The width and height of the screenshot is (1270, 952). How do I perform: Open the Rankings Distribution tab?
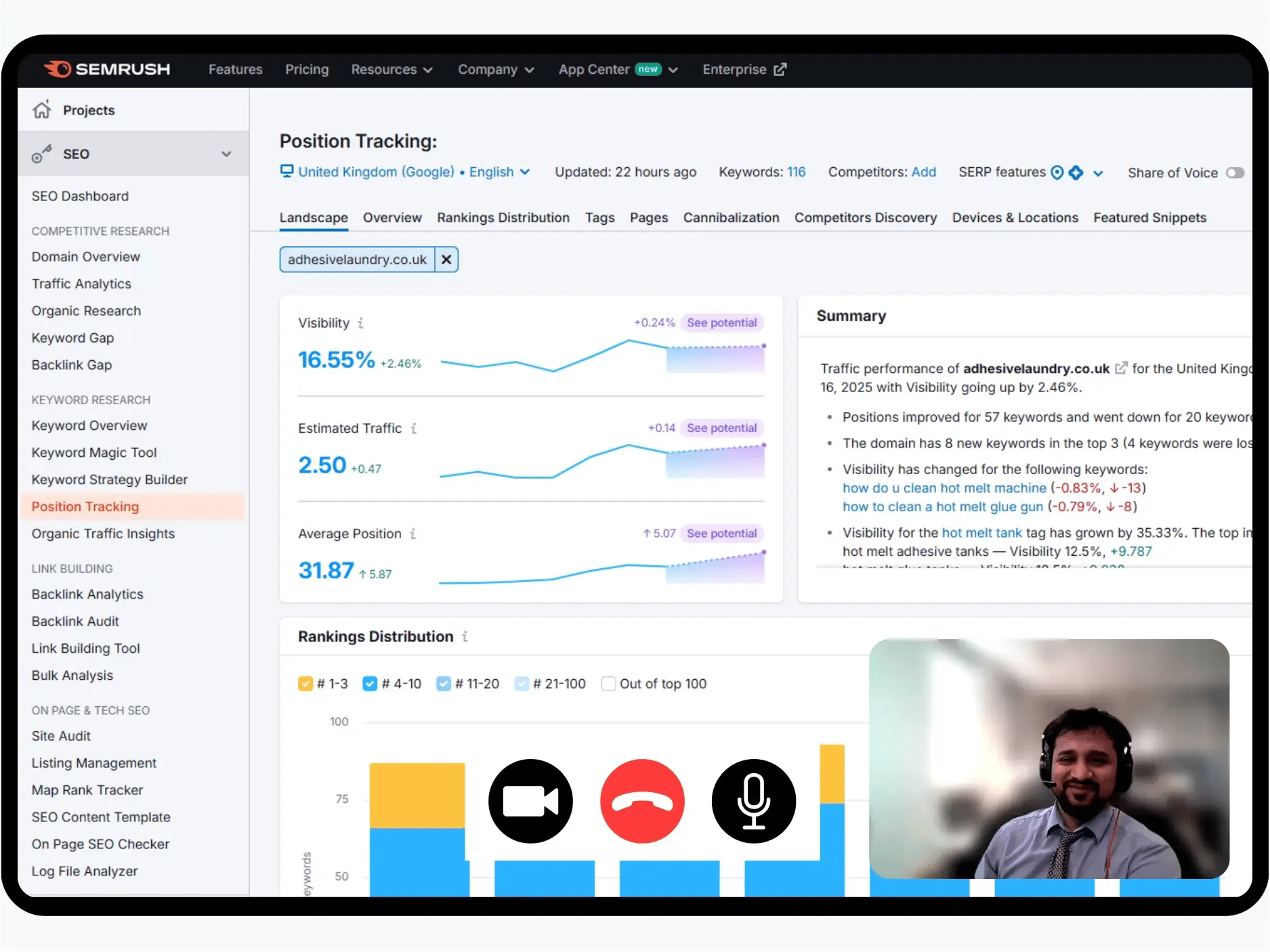pyautogui.click(x=503, y=218)
